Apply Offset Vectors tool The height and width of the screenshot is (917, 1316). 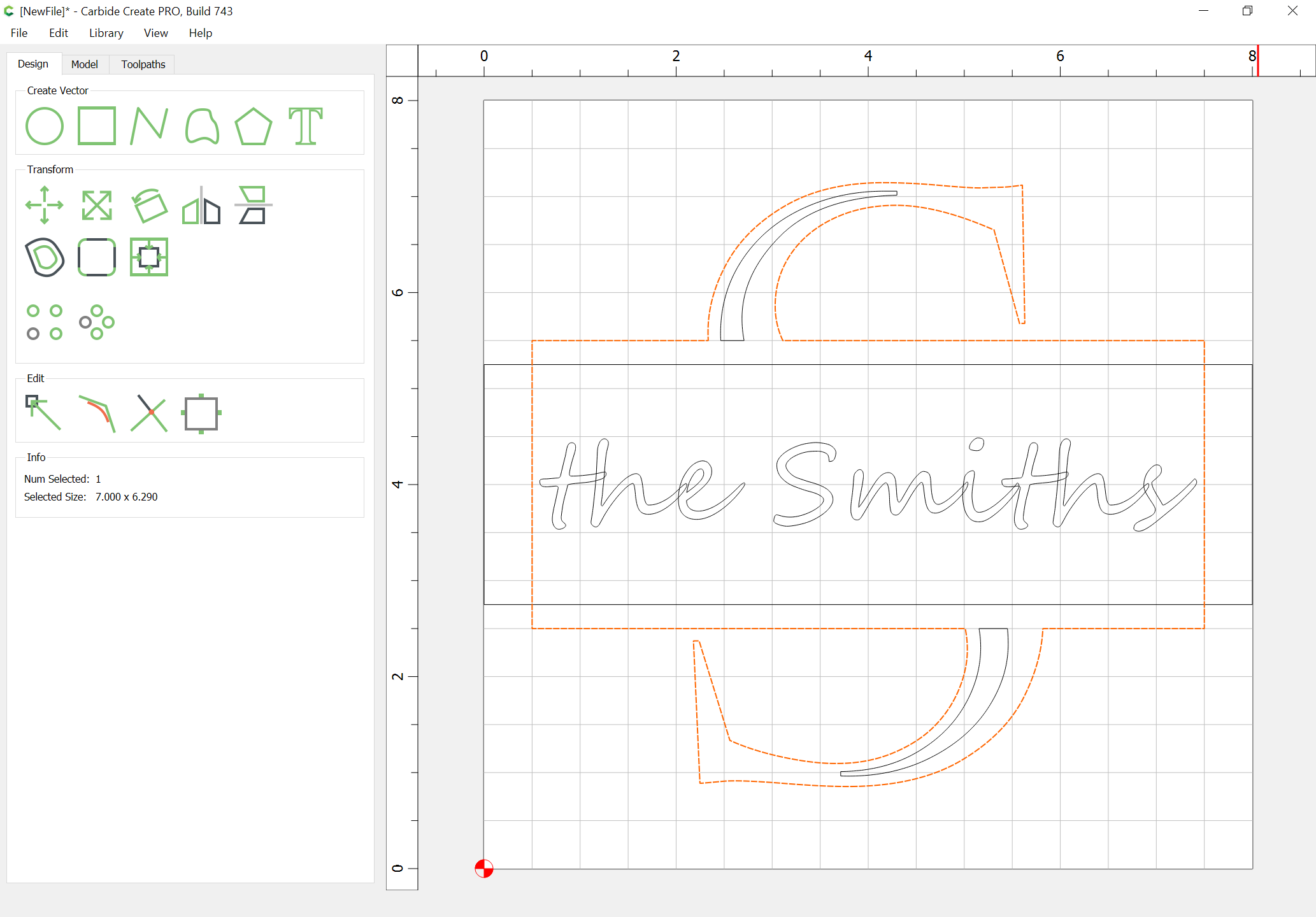coord(44,257)
